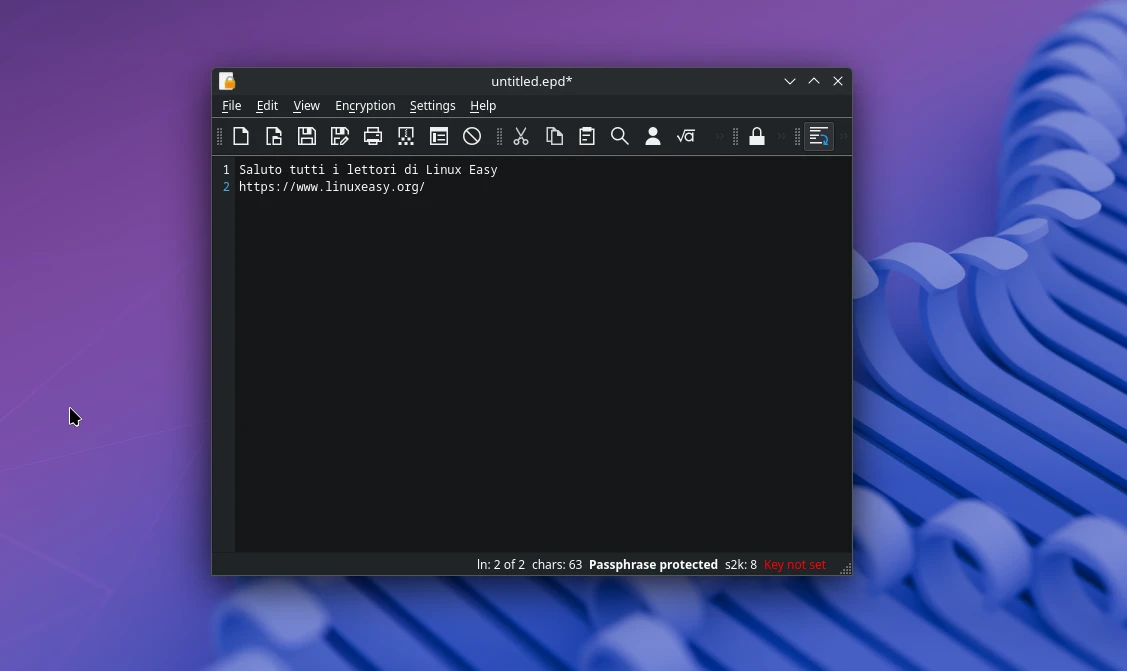The image size is (1127, 671).
Task: Click the linuxeasy.org URL on line 2
Action: coord(332,187)
